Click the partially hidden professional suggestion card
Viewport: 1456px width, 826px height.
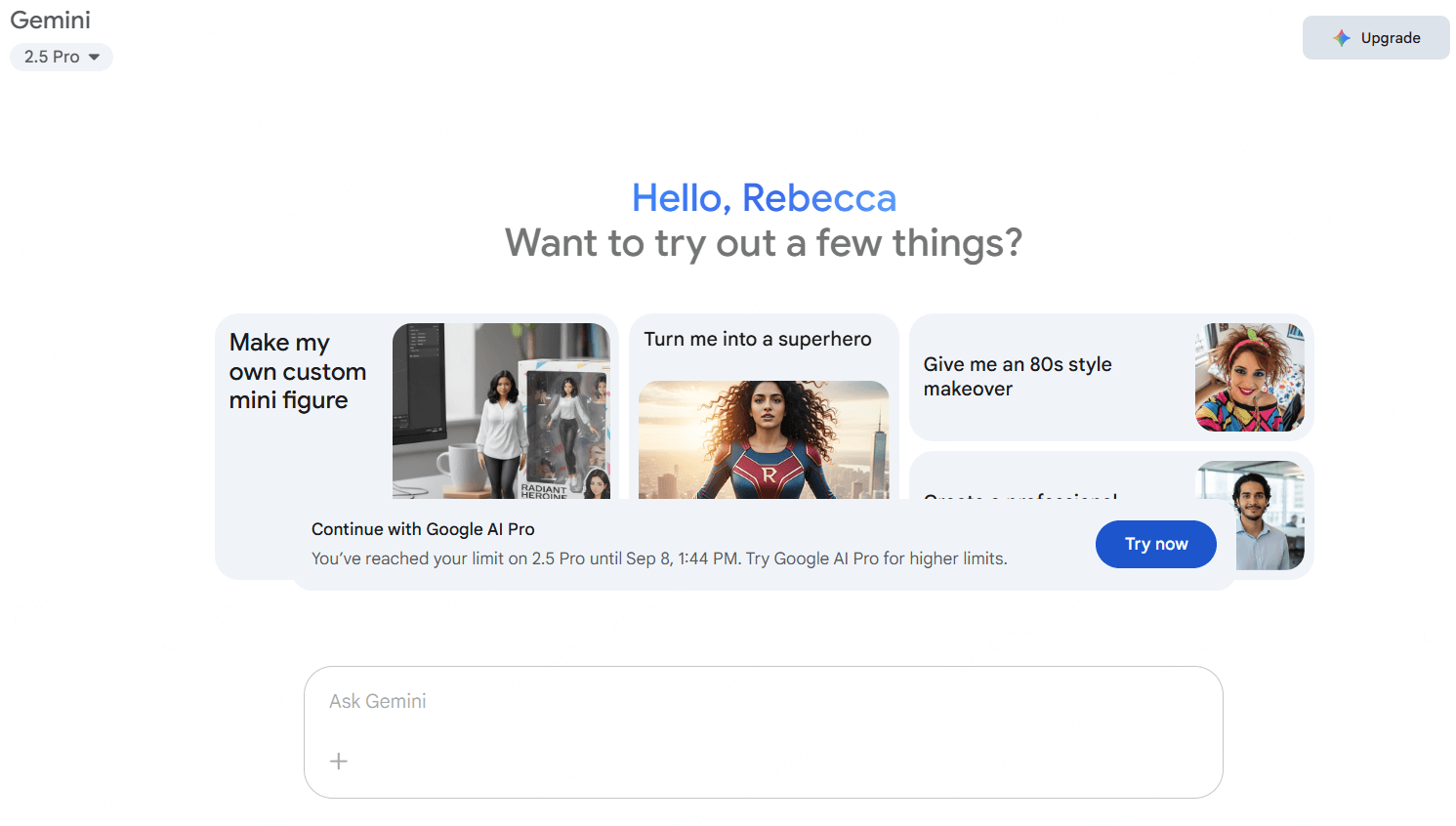click(x=1111, y=478)
